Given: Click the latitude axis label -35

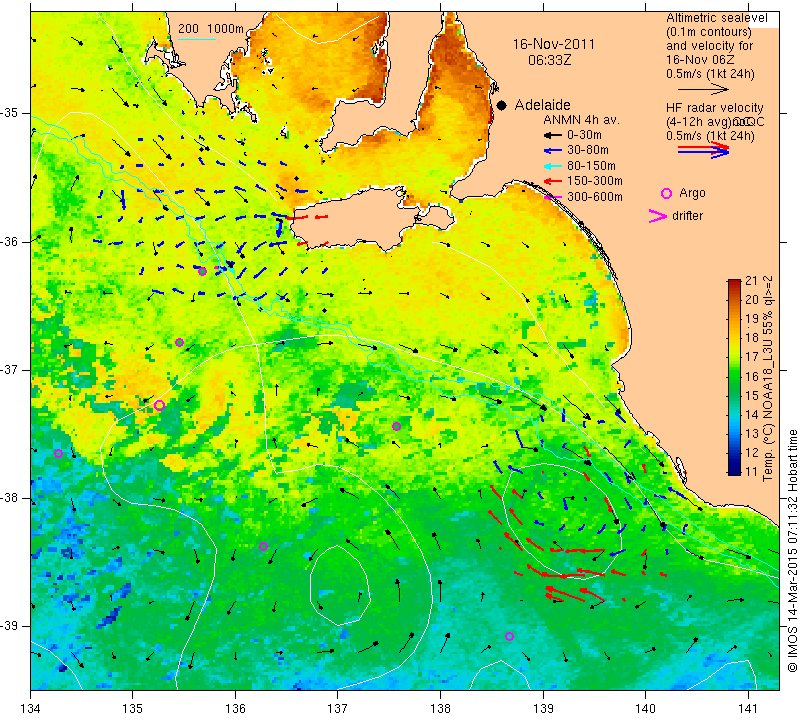Looking at the screenshot, I should pyautogui.click(x=10, y=113).
